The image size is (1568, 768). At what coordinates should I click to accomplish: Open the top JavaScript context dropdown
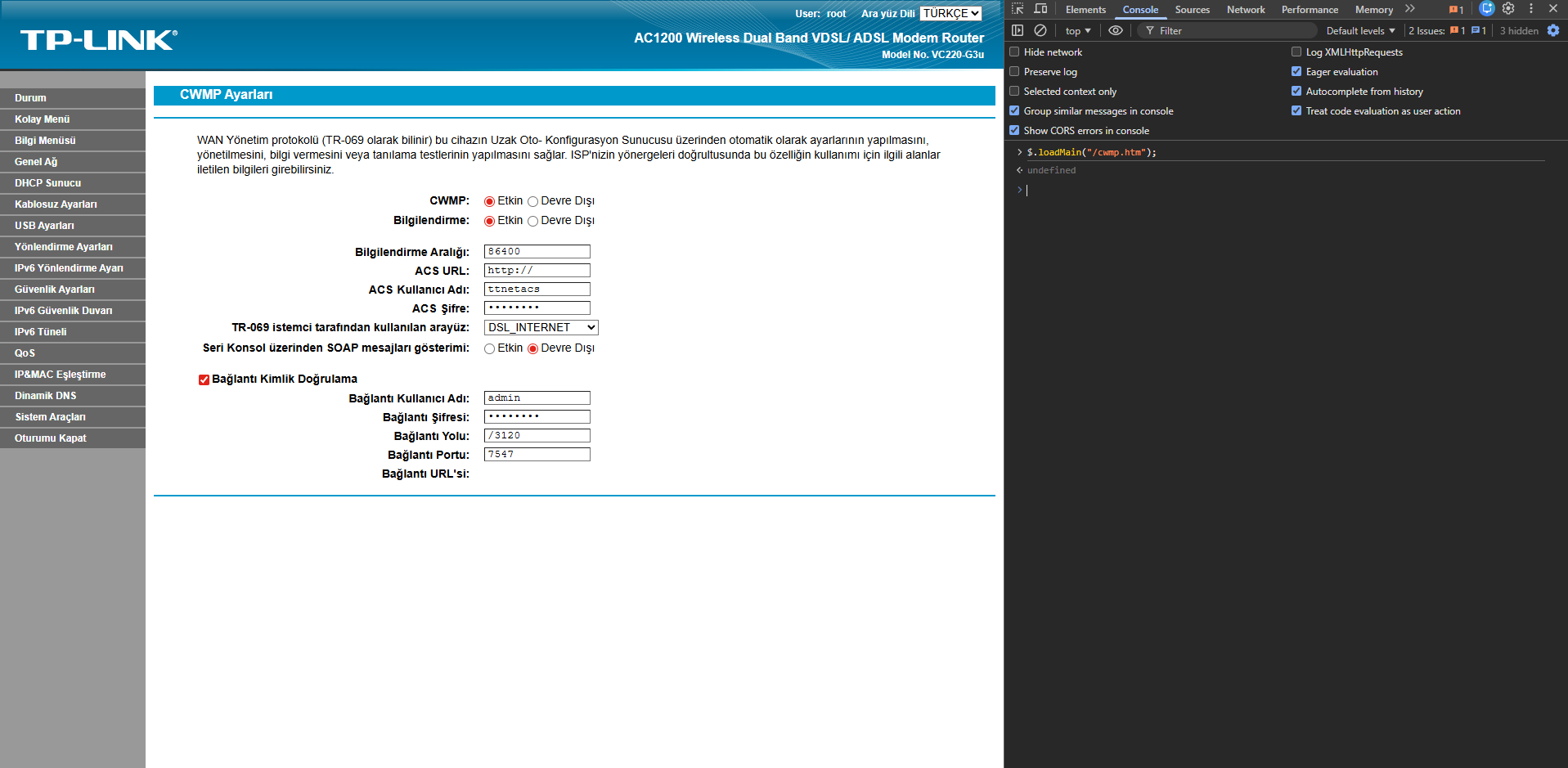click(1078, 31)
